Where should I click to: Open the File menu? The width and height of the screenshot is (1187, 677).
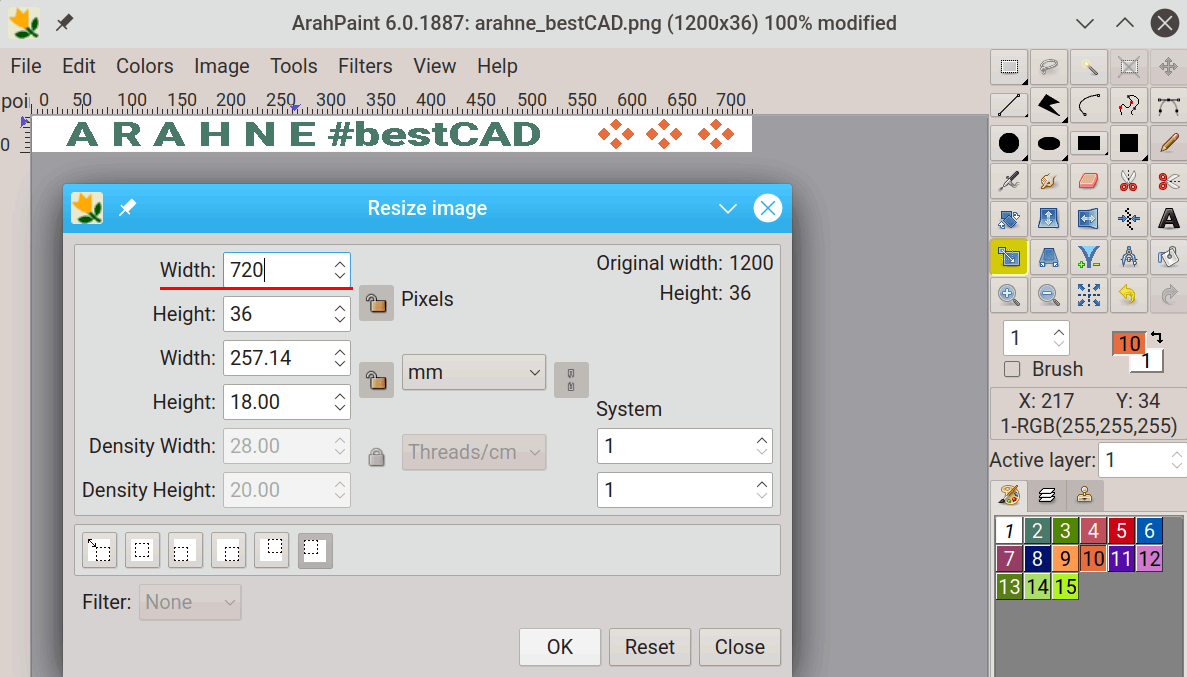click(26, 66)
